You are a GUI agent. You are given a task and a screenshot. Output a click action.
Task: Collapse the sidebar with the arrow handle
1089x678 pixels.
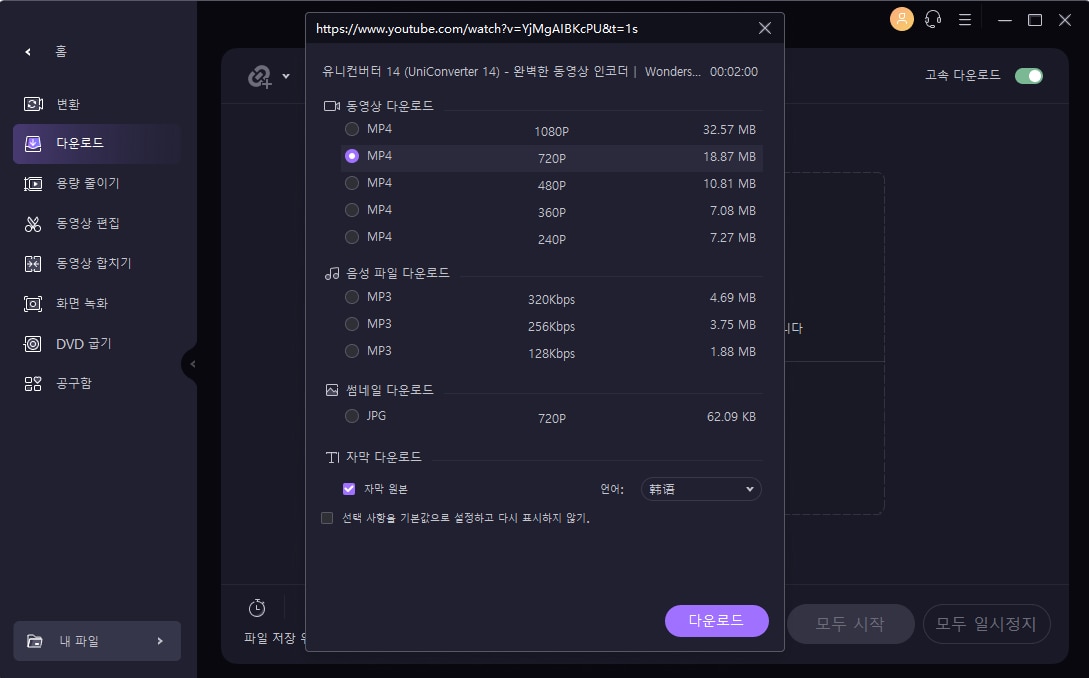(x=191, y=363)
